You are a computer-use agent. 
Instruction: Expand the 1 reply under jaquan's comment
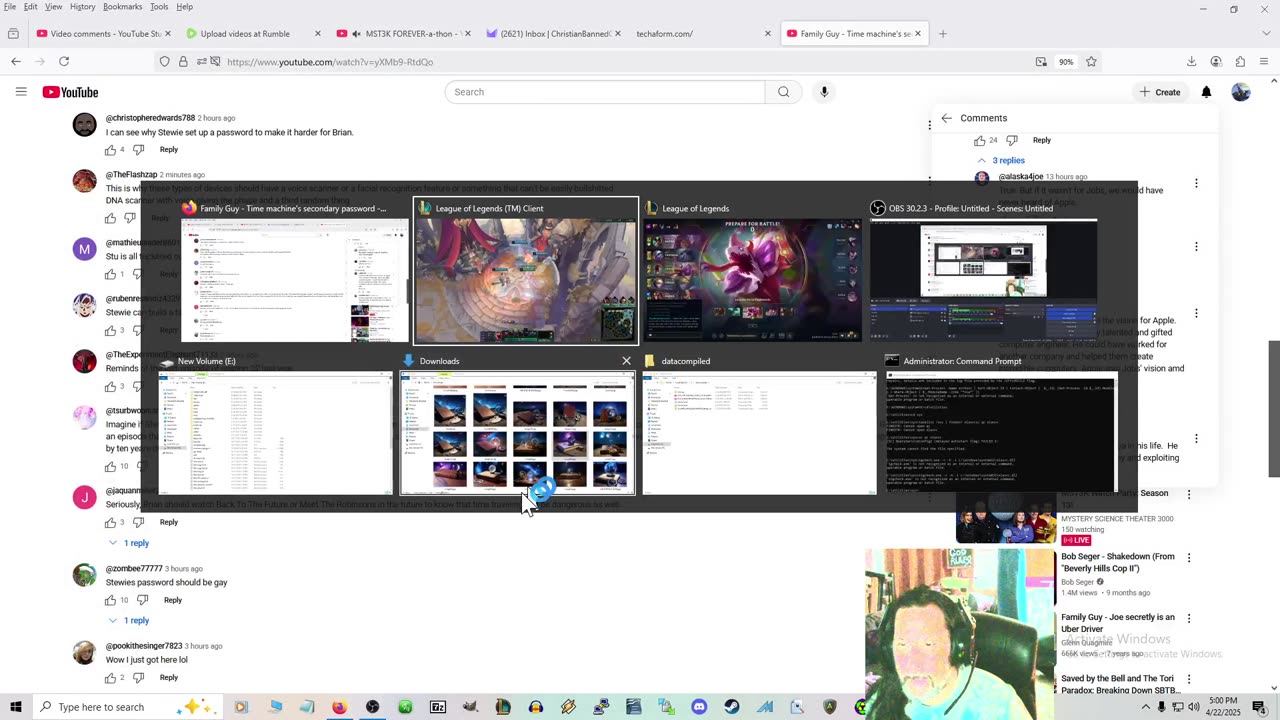pyautogui.click(x=128, y=543)
